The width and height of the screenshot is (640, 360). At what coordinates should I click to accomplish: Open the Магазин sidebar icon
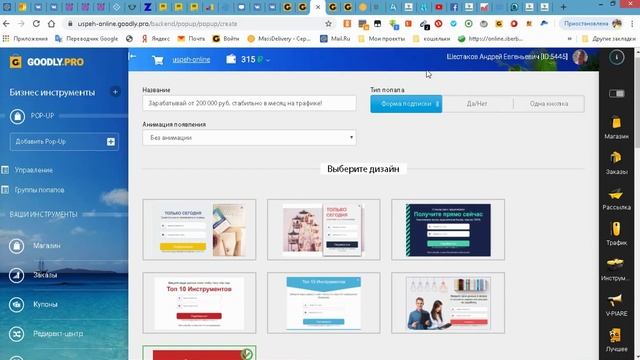[17, 246]
